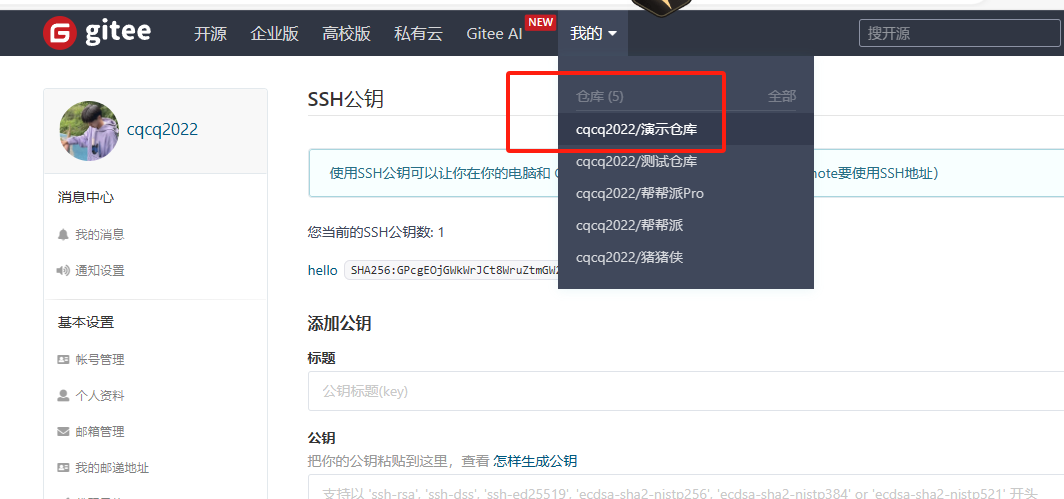
Task: Focus the 公钥标题(key) title field
Action: 685,391
